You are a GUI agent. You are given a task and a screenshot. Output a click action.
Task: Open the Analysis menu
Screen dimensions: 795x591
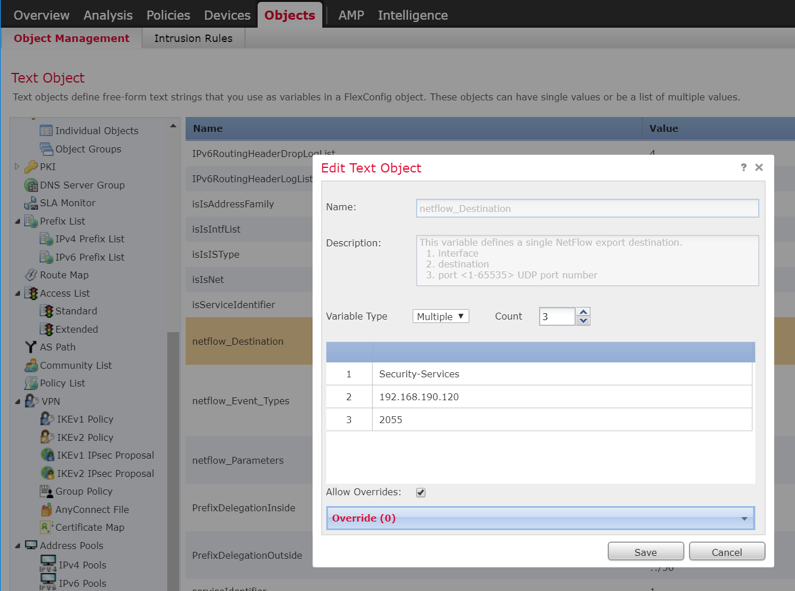tap(108, 15)
